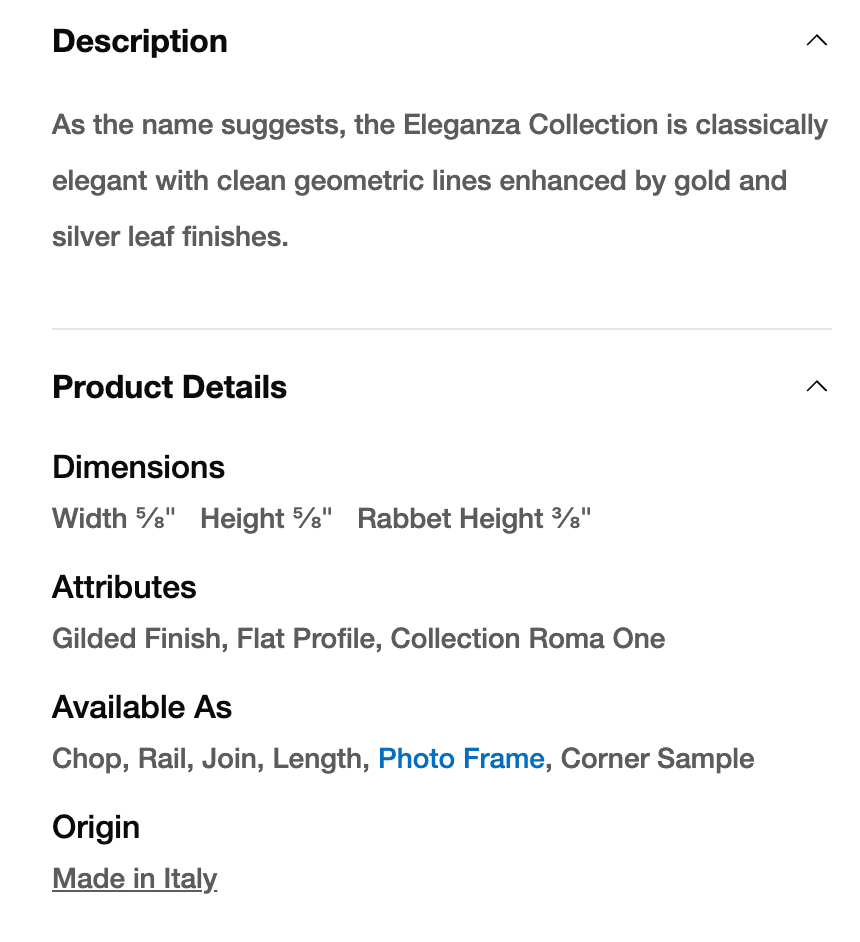Click the Gilded Finish attribute
This screenshot has height=942, width=860.
tap(136, 639)
